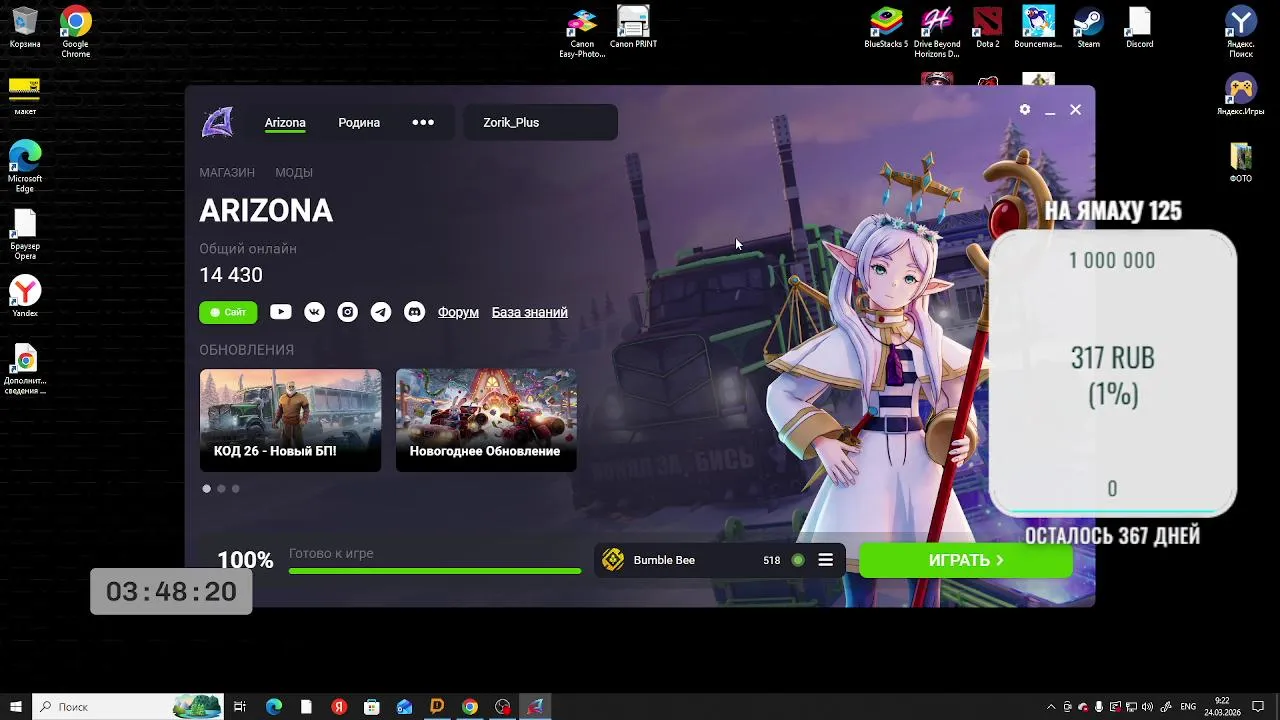
Task: Open the Instagram social link icon
Action: [x=347, y=312]
